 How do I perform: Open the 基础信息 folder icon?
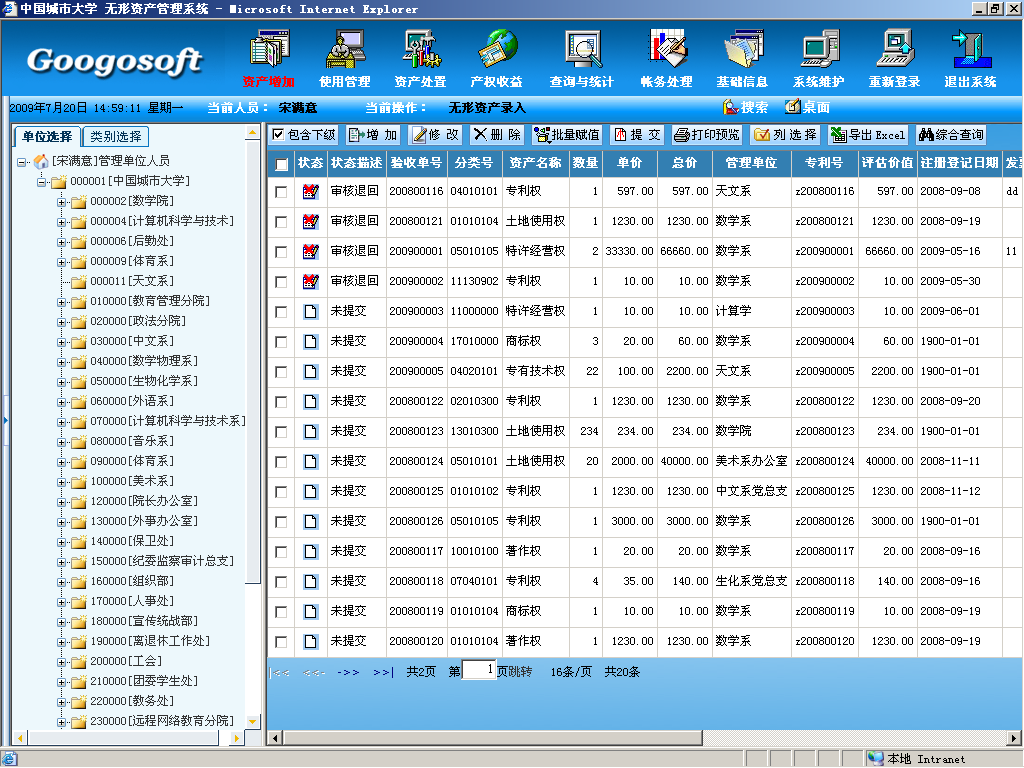click(743, 49)
